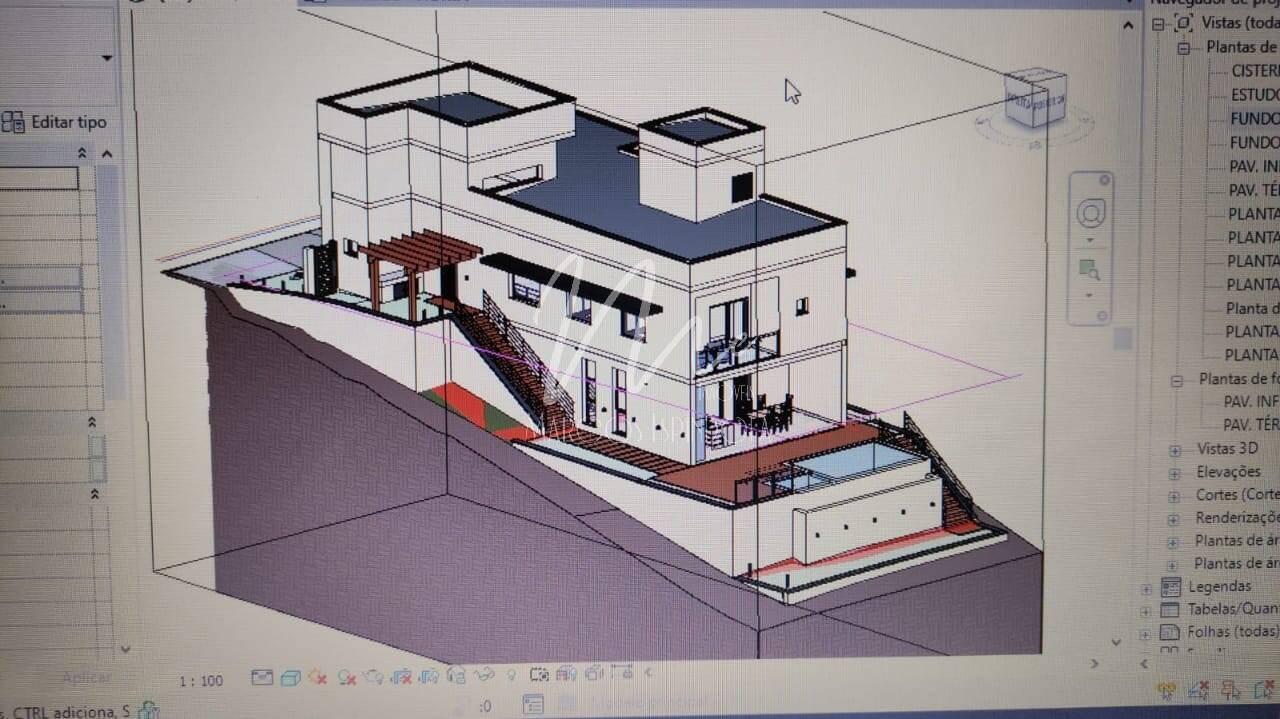The height and width of the screenshot is (719, 1280).
Task: Collapse the Plantas de forro node
Action: (x=1177, y=380)
